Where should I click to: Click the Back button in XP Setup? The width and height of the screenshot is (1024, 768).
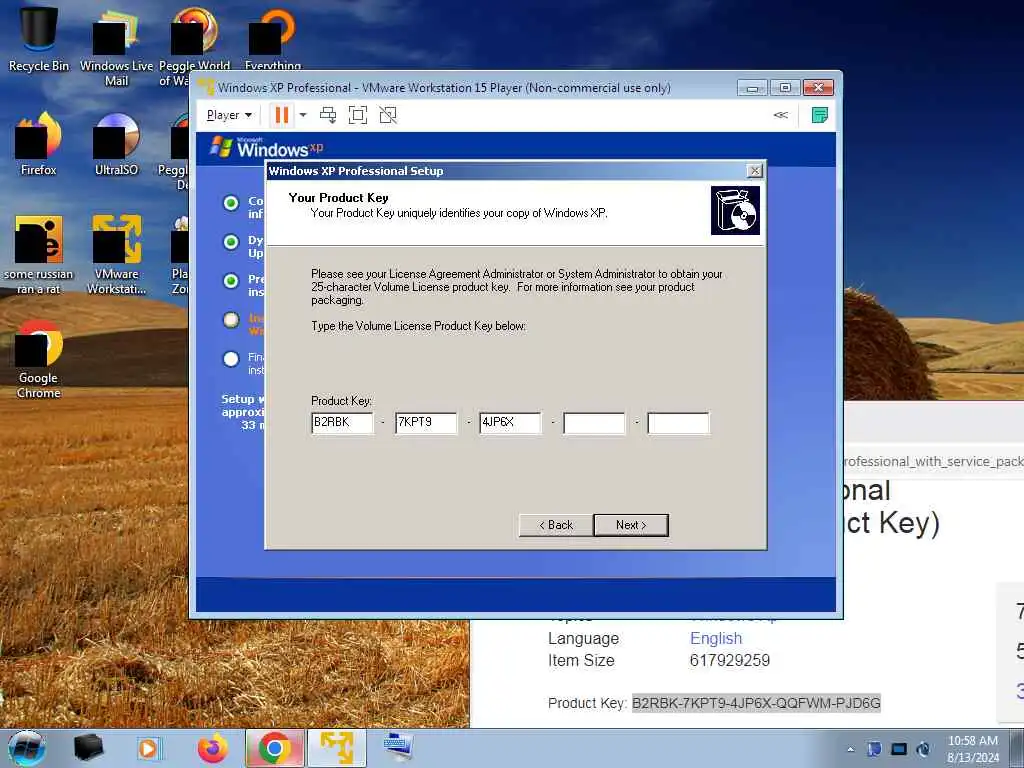(556, 525)
